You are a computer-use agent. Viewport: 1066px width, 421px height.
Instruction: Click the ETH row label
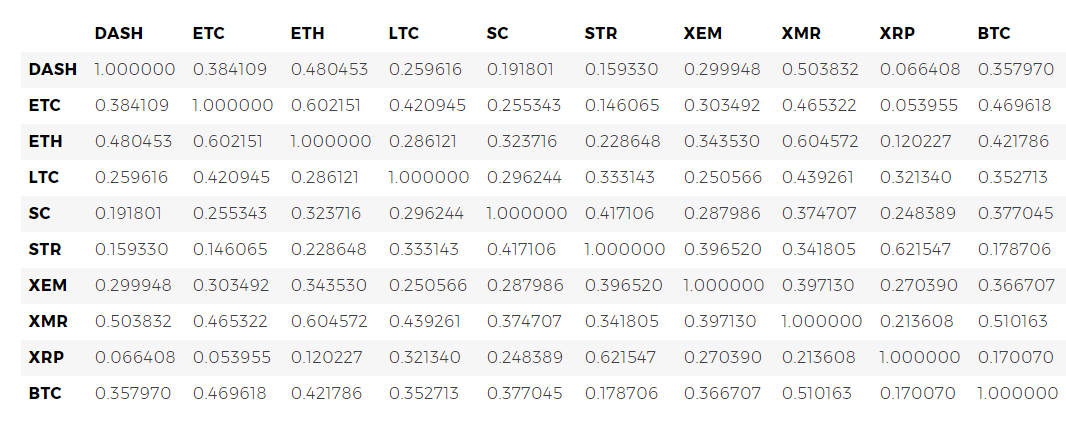46,141
